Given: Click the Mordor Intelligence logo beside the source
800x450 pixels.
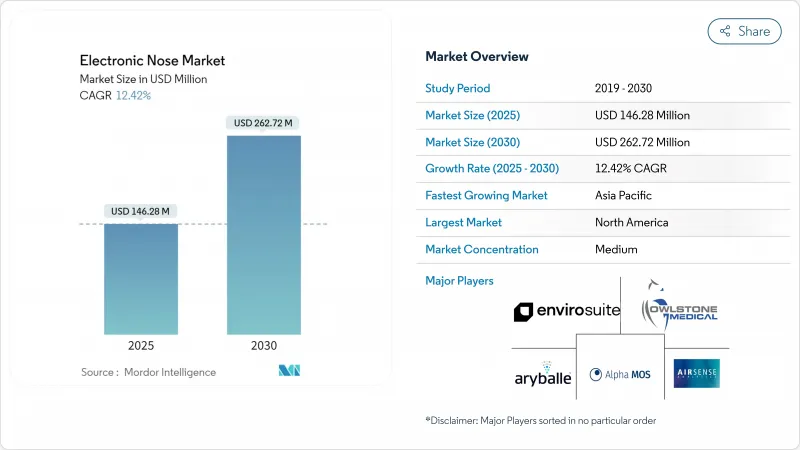Looking at the screenshot, I should click(x=290, y=371).
